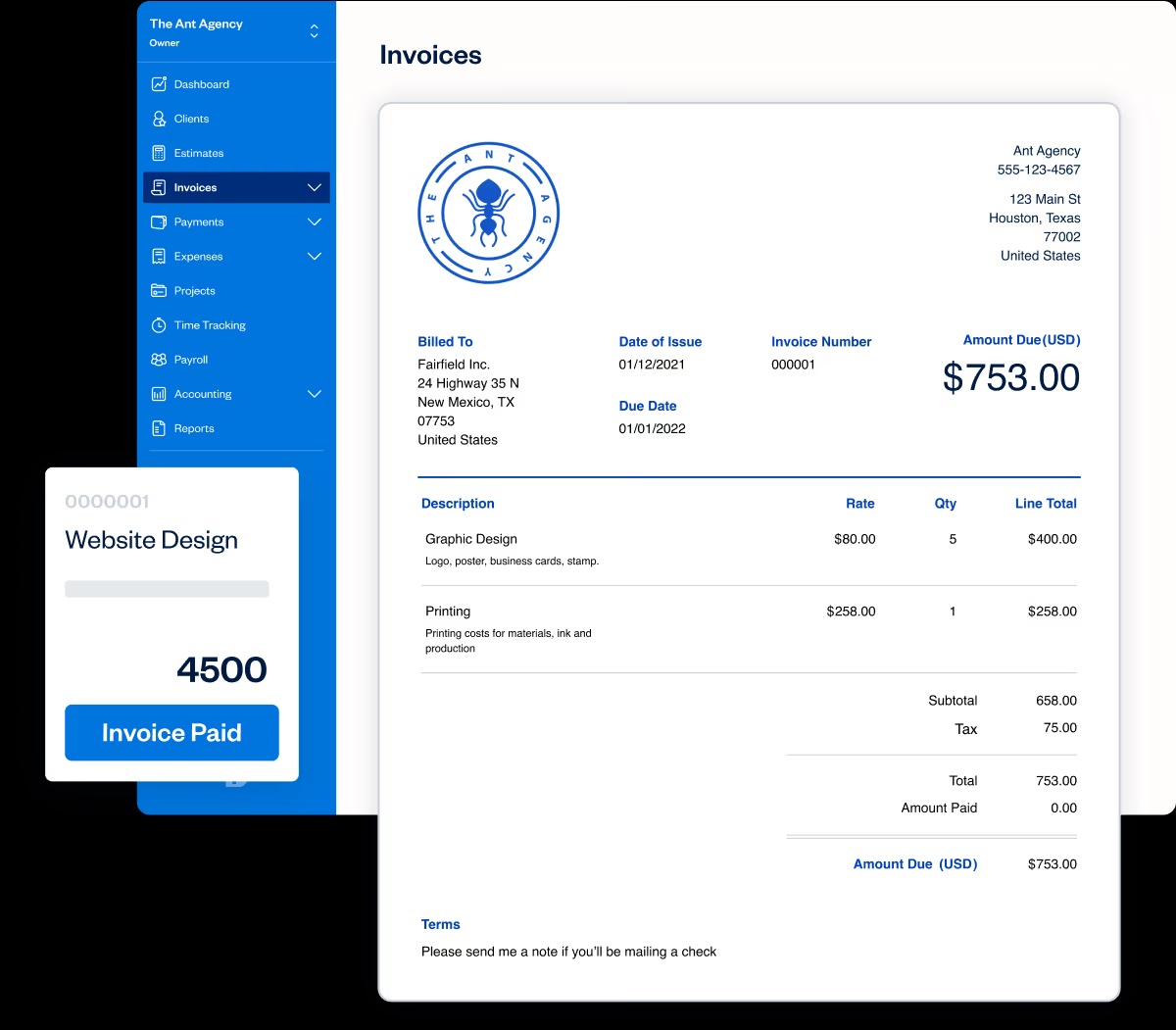Click the large $753.00 amount due
The height and width of the screenshot is (1030, 1176).
pos(1011,377)
